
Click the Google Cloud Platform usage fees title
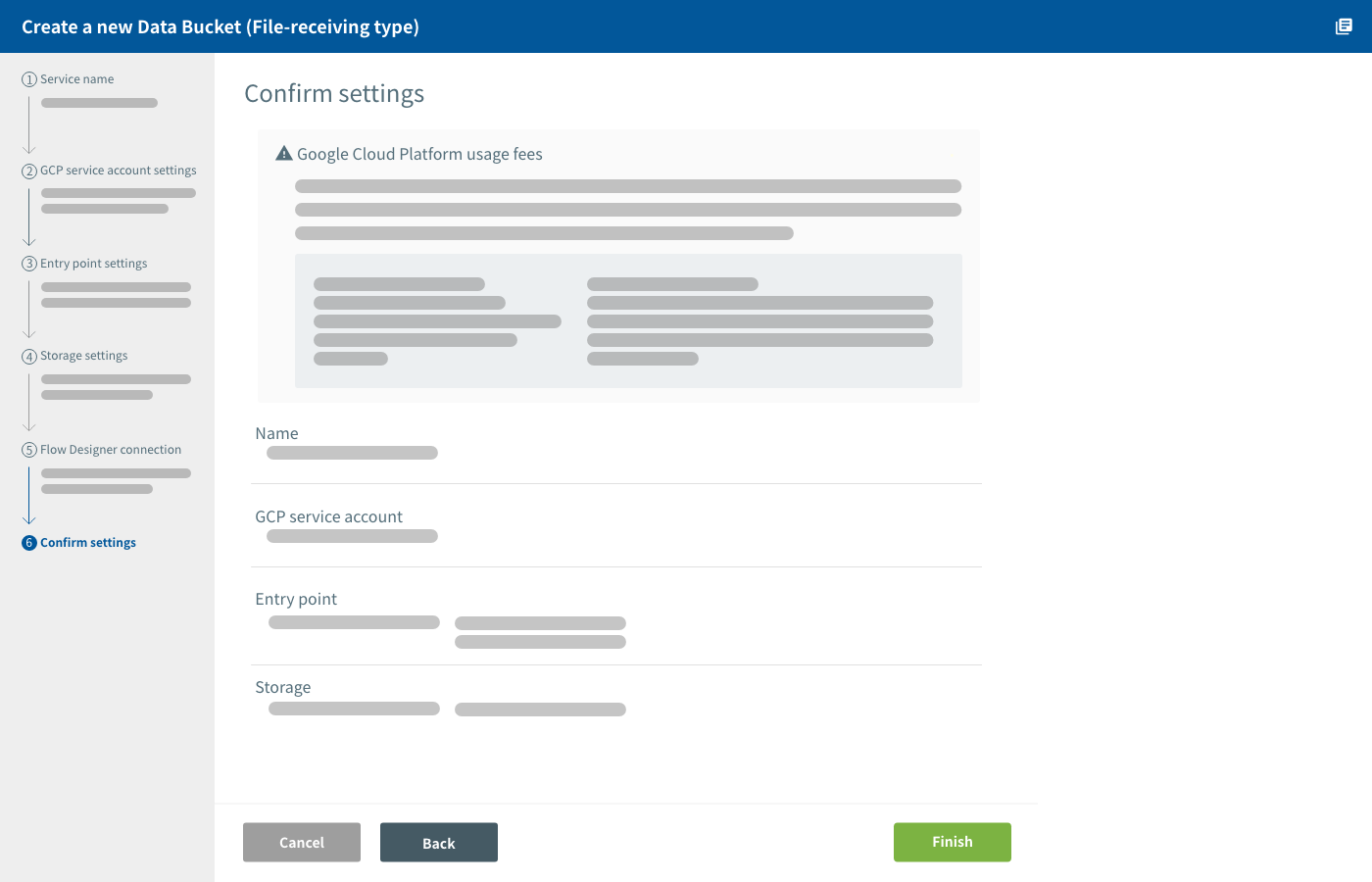(419, 154)
